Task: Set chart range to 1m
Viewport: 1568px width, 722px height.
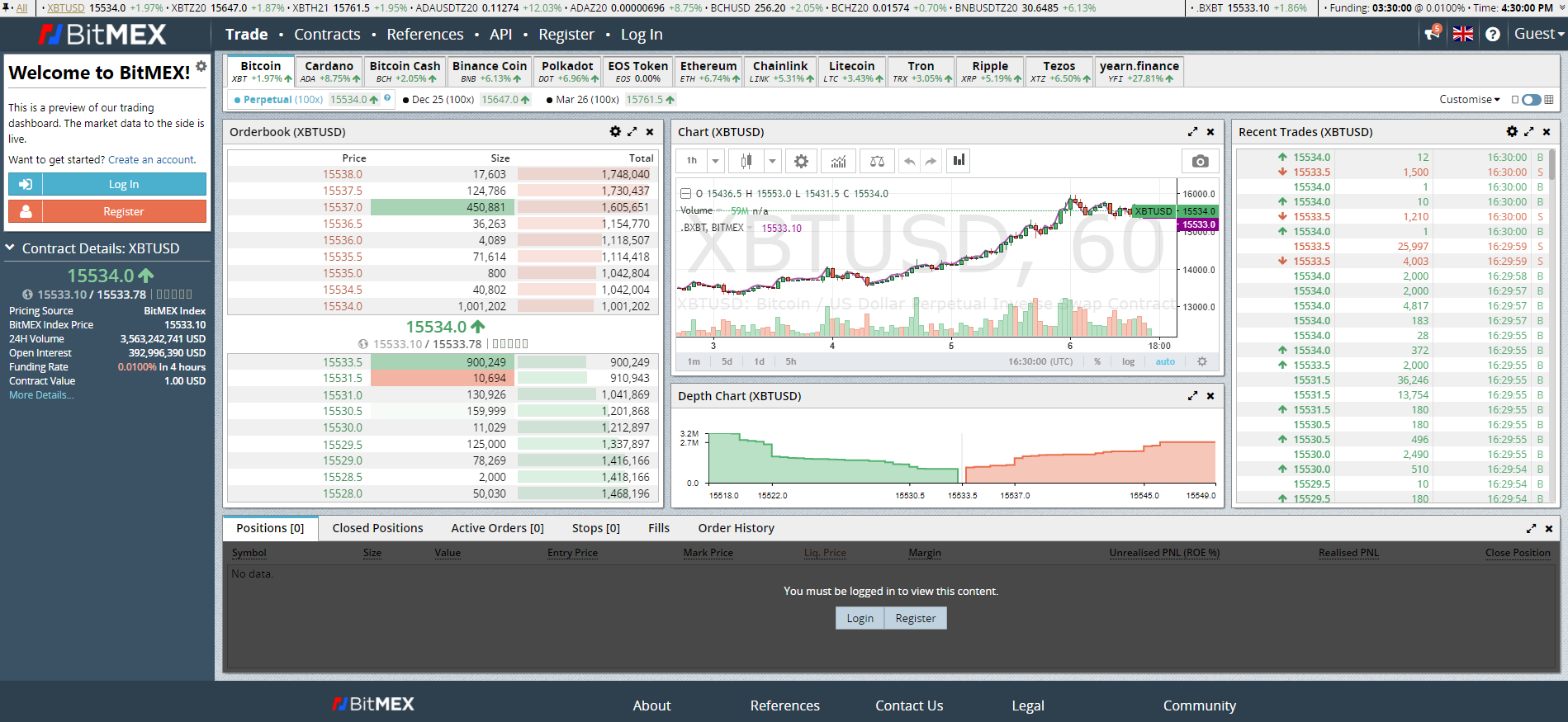Action: pos(694,361)
